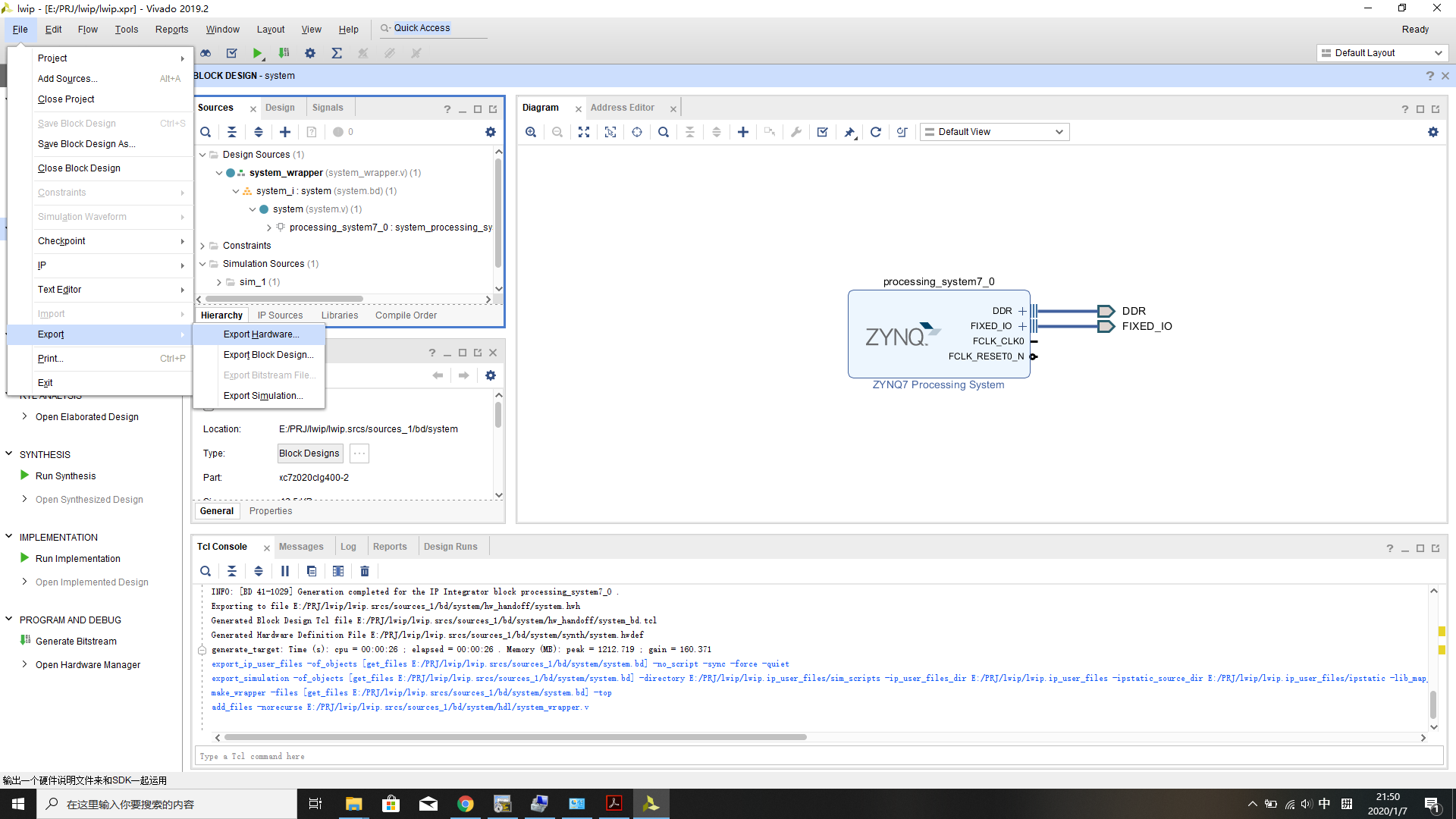Image resolution: width=1456 pixels, height=819 pixels.
Task: Switch to the Messages tab
Action: coord(301,546)
